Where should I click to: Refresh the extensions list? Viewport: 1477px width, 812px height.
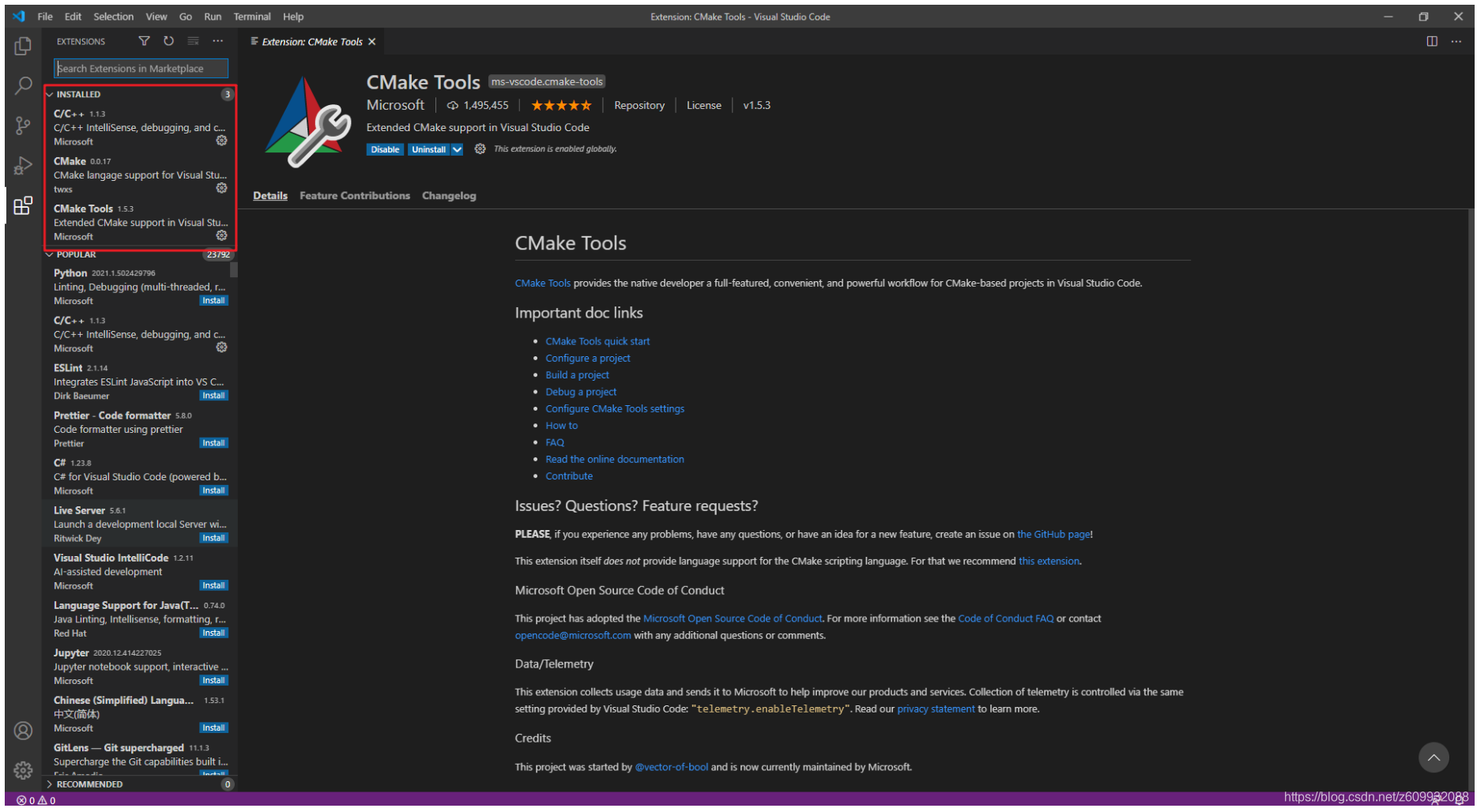(x=168, y=41)
